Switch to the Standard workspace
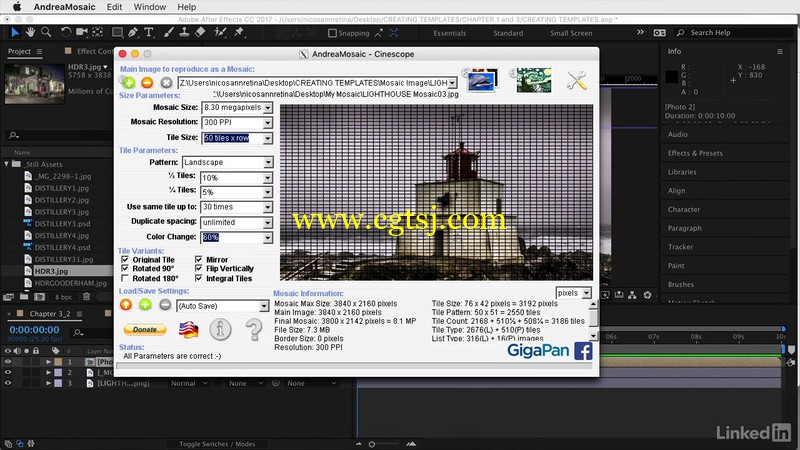800x450 pixels. click(x=508, y=33)
